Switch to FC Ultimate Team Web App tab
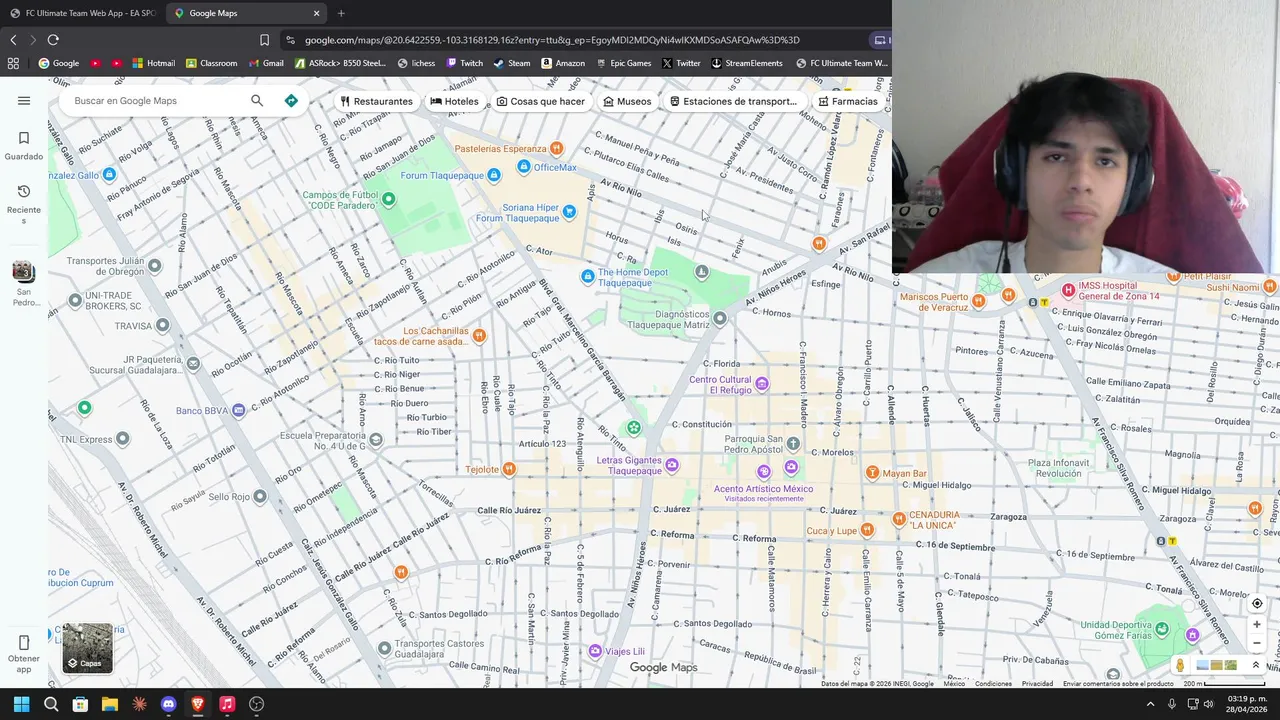The image size is (1280, 720). [x=82, y=13]
